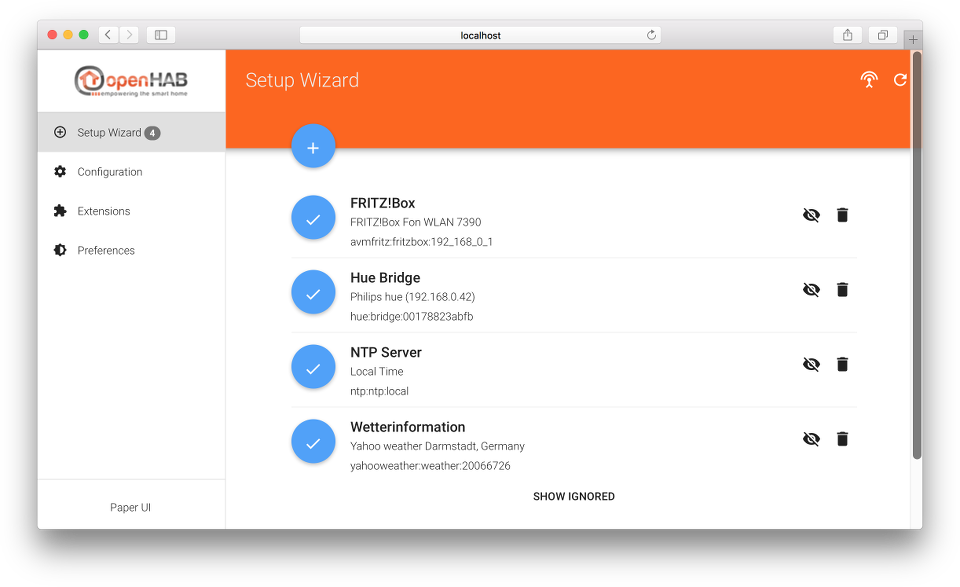Viewport: 960px width, 587px height.
Task: Refresh the inbox with the reload icon
Action: click(x=900, y=80)
